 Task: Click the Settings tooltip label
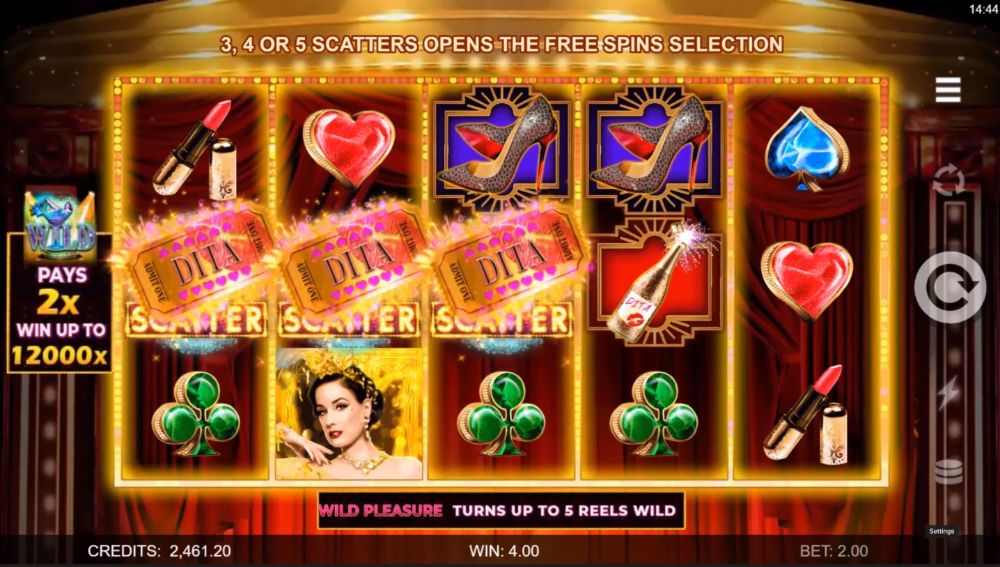coord(941,531)
